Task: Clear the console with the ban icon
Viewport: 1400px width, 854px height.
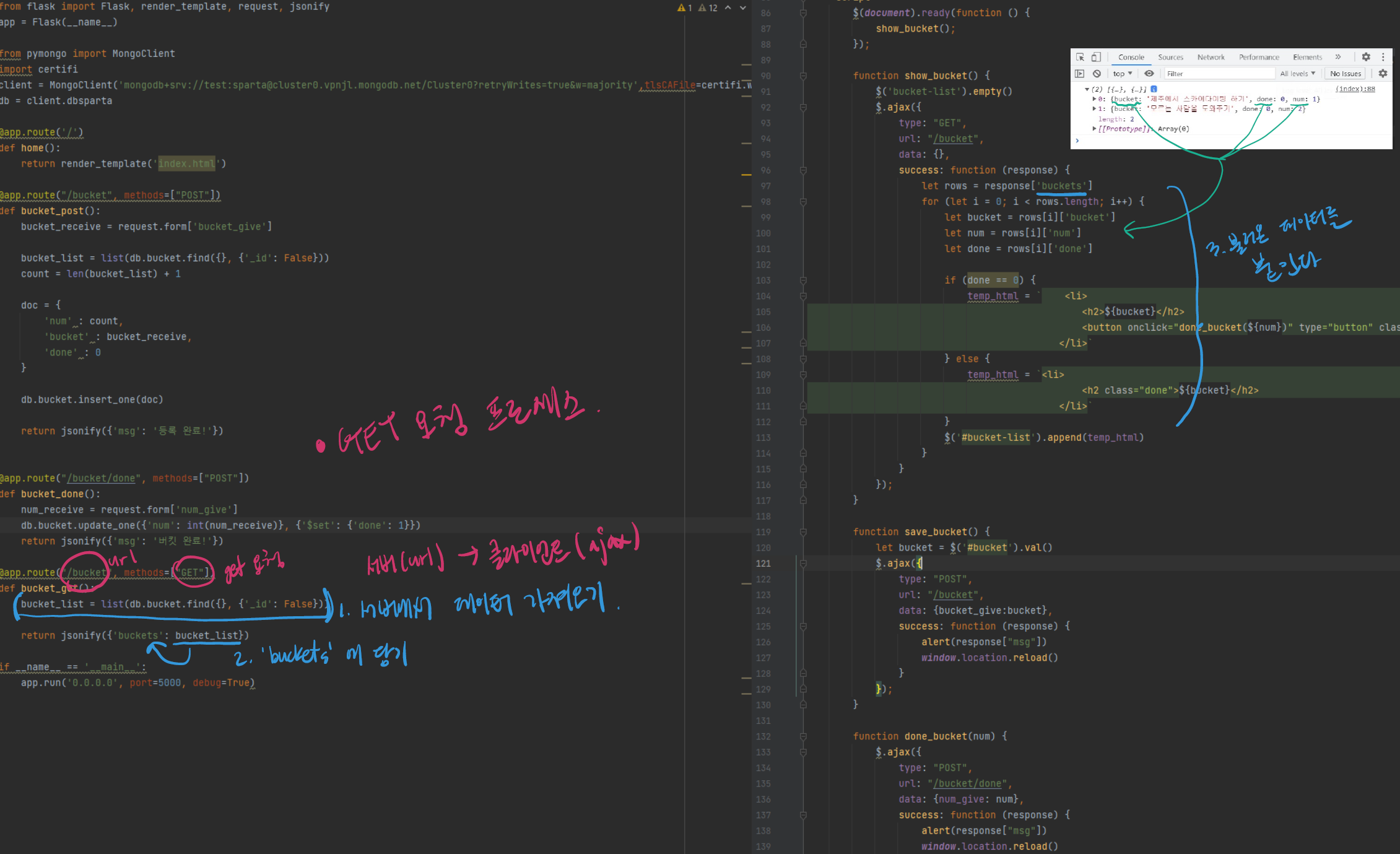Action: [x=1097, y=74]
